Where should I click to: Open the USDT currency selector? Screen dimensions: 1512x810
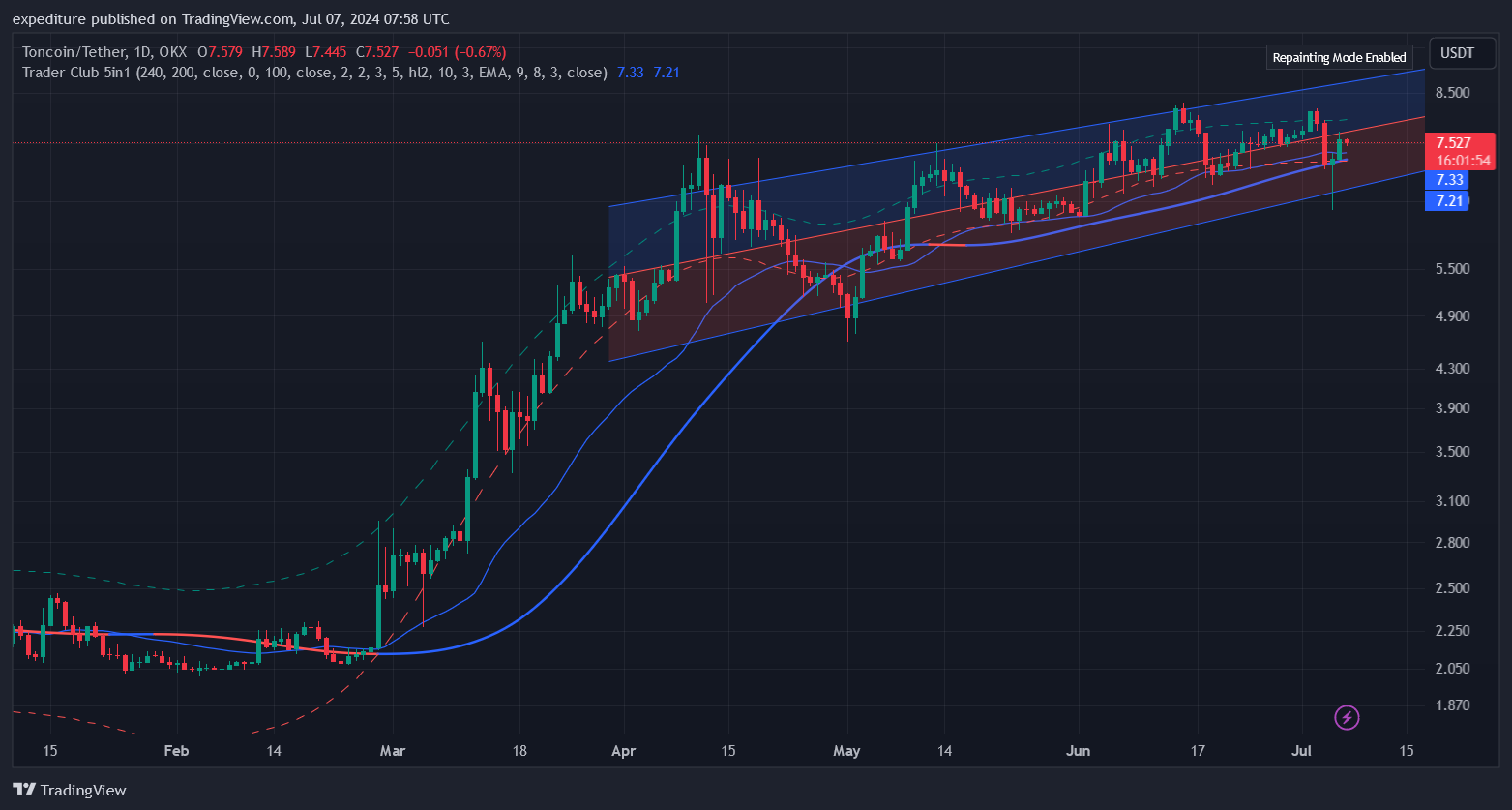(1462, 53)
